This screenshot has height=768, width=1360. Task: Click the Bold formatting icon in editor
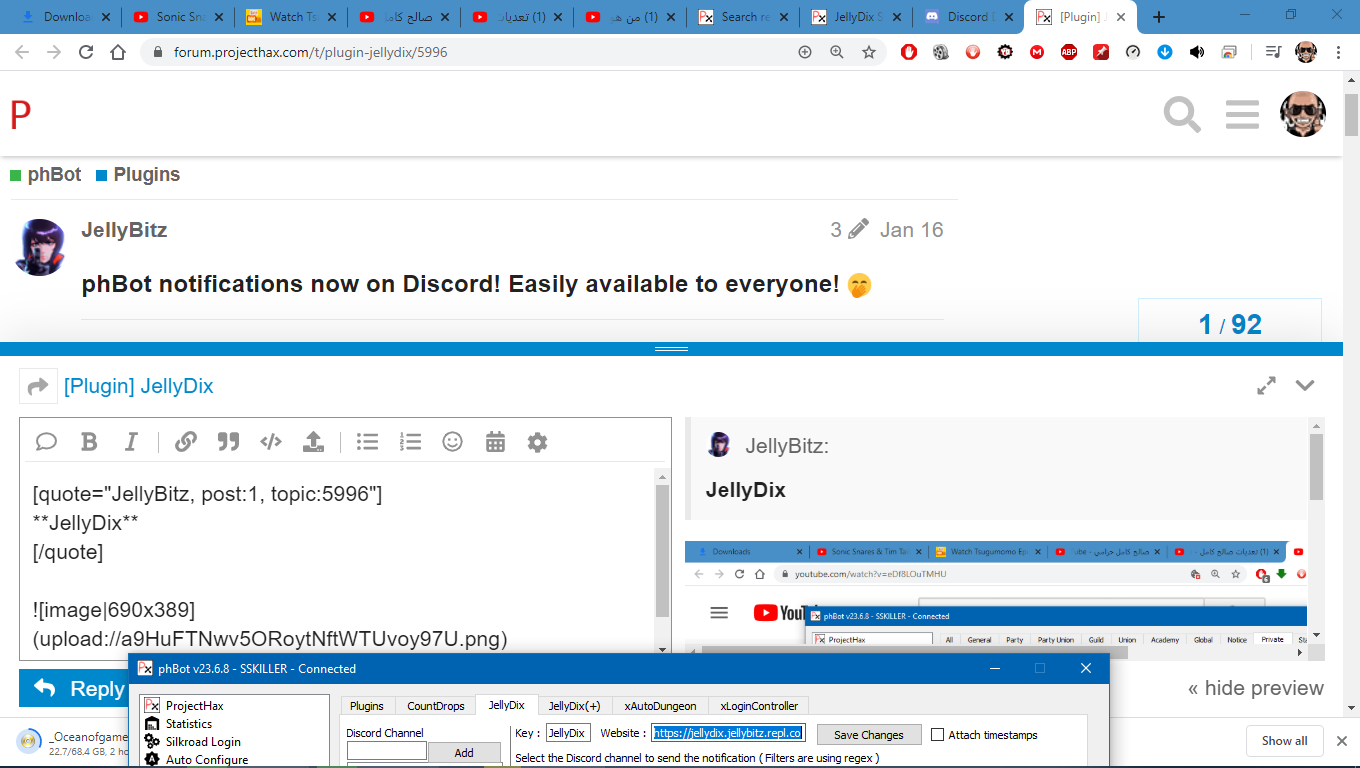click(89, 442)
